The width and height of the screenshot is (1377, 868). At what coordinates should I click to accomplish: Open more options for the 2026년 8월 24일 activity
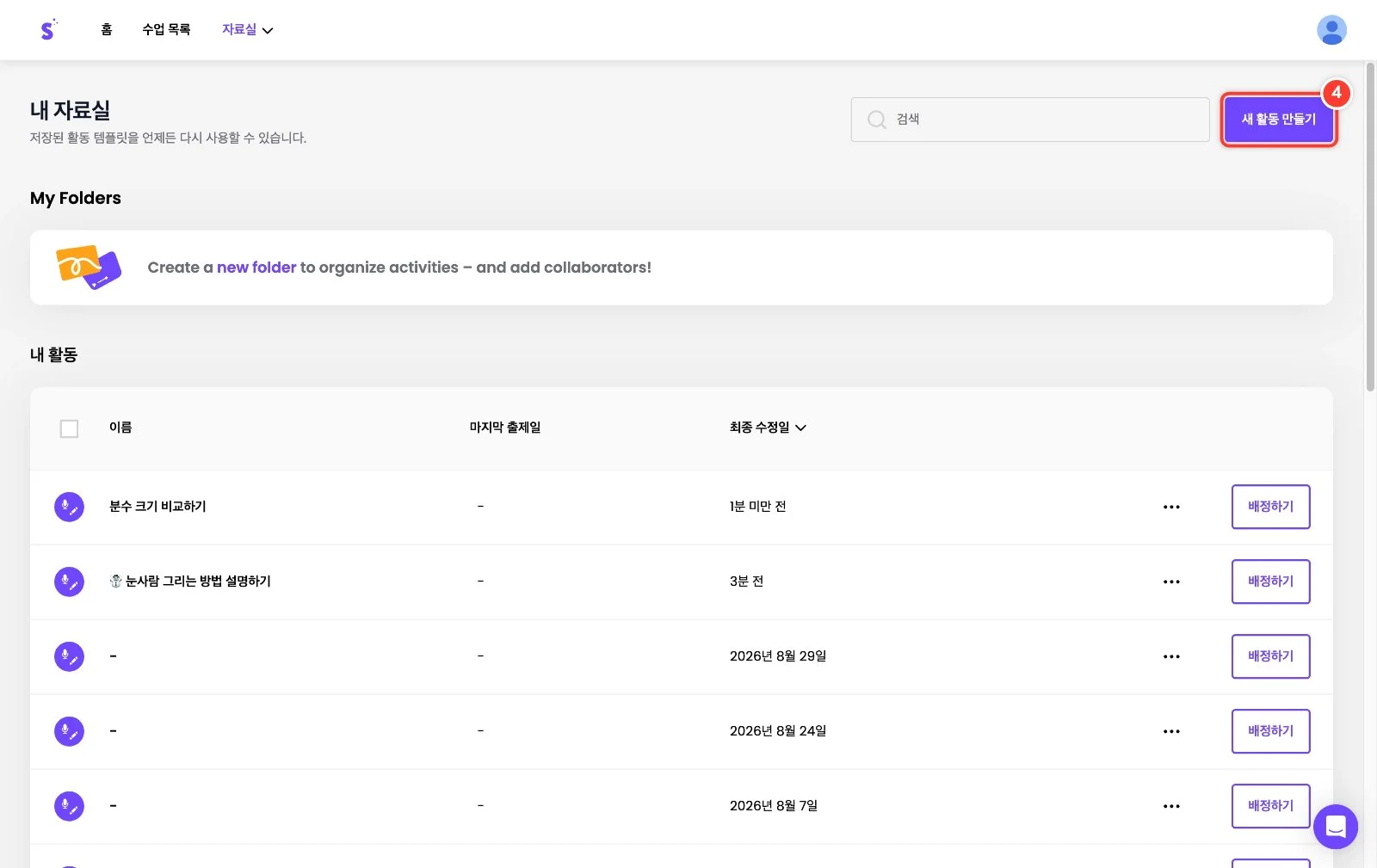click(x=1171, y=731)
